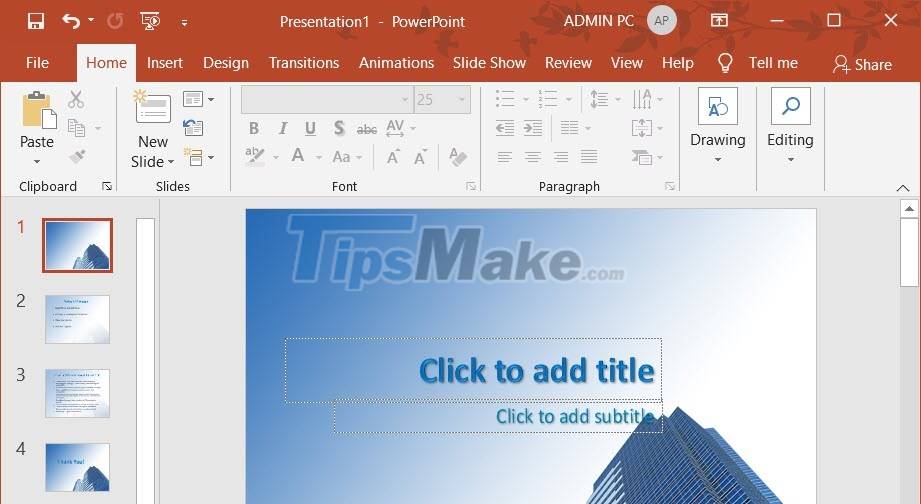Open the Drawing group button
This screenshot has width=921, height=504.
tap(718, 126)
